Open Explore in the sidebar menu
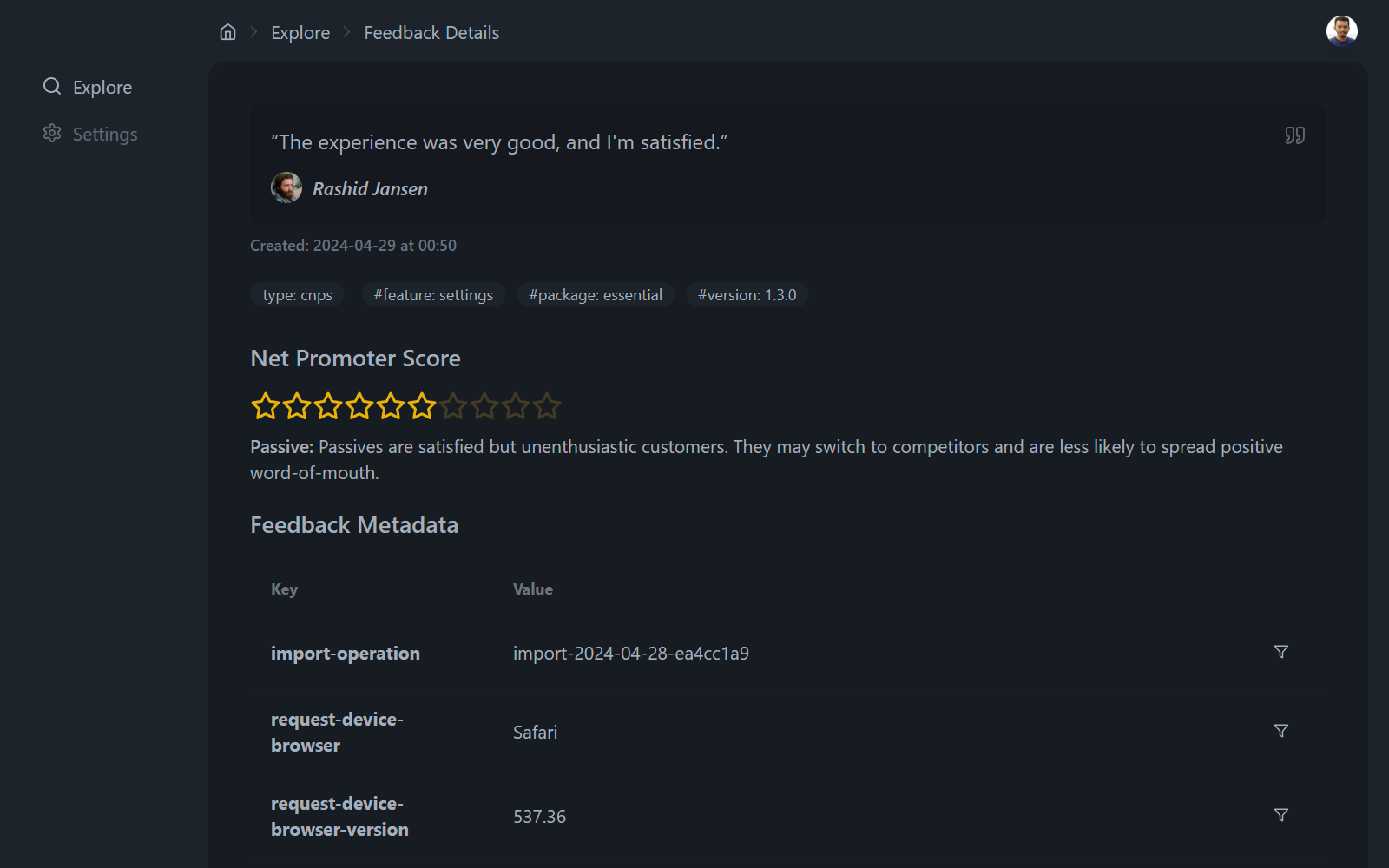 point(88,87)
